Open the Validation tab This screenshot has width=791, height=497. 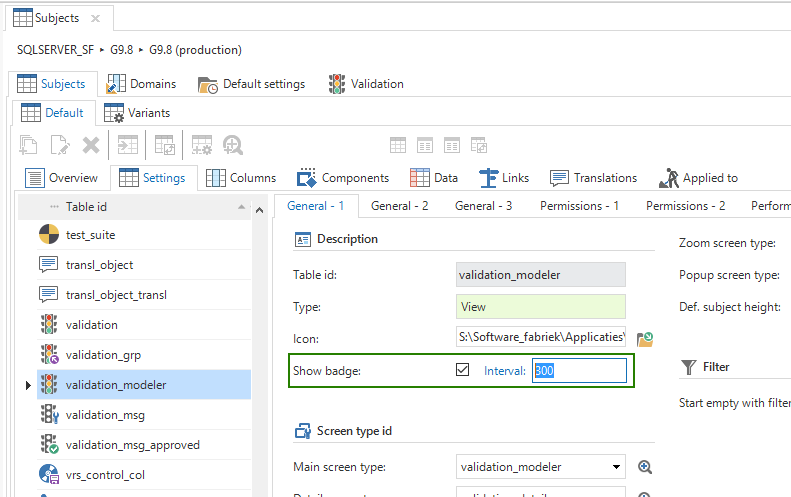[x=366, y=84]
